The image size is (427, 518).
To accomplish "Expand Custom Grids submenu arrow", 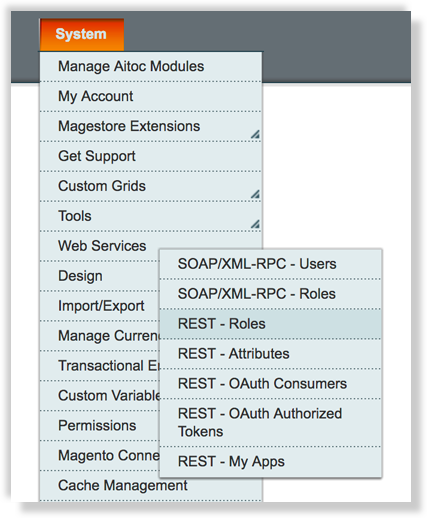I will tap(255, 194).
